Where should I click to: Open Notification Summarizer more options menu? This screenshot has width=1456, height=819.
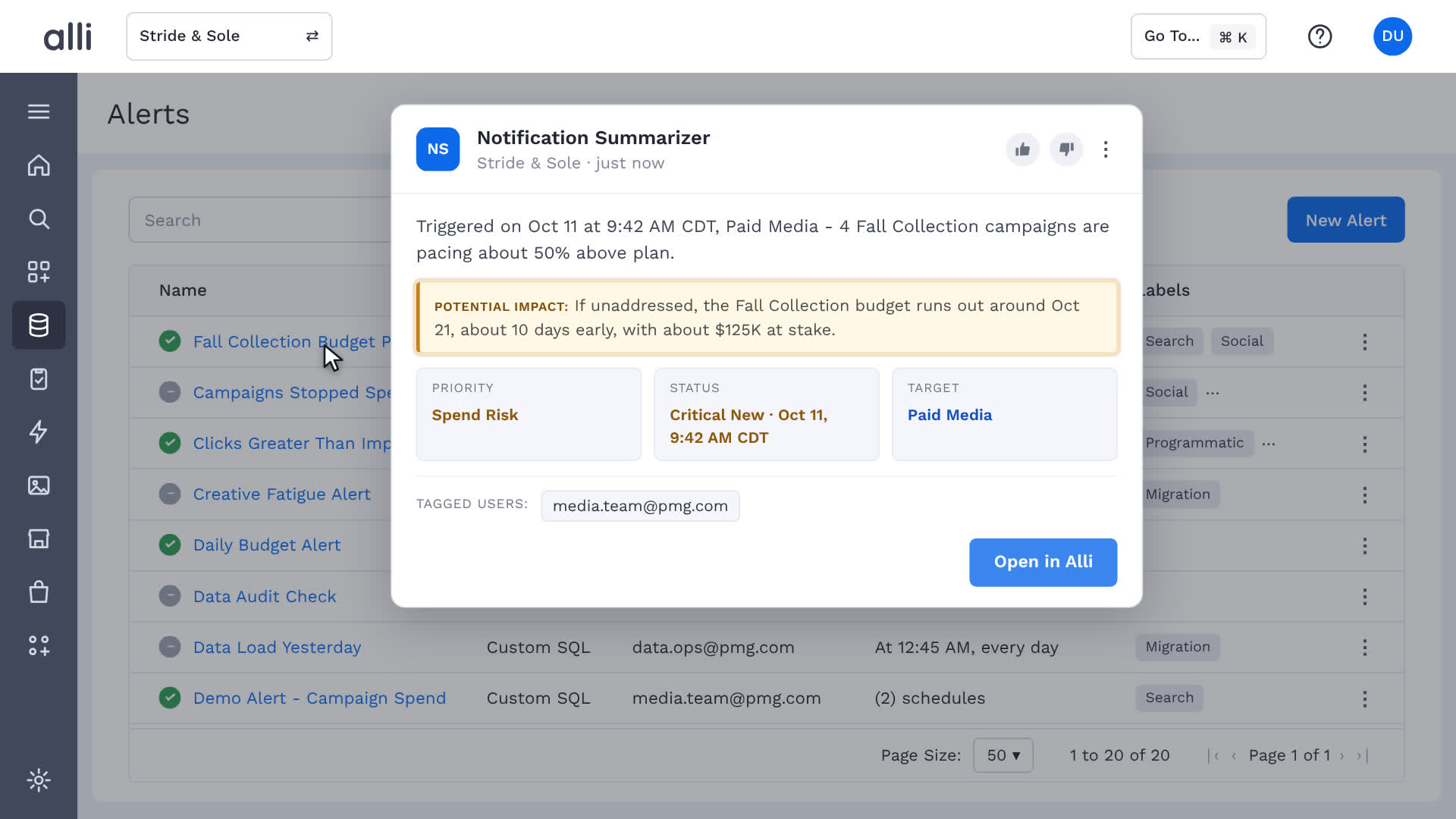coord(1106,149)
